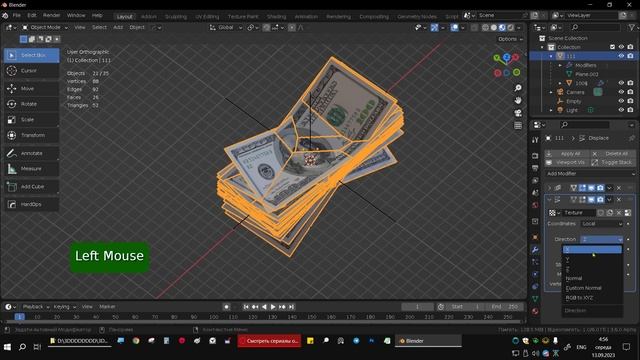Open Render properties tab in sidebar

click(x=535, y=156)
